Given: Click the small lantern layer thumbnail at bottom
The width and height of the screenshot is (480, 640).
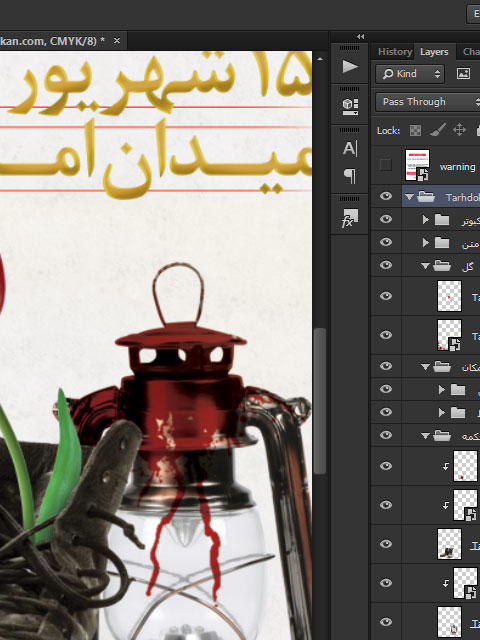Looking at the screenshot, I should (449, 622).
